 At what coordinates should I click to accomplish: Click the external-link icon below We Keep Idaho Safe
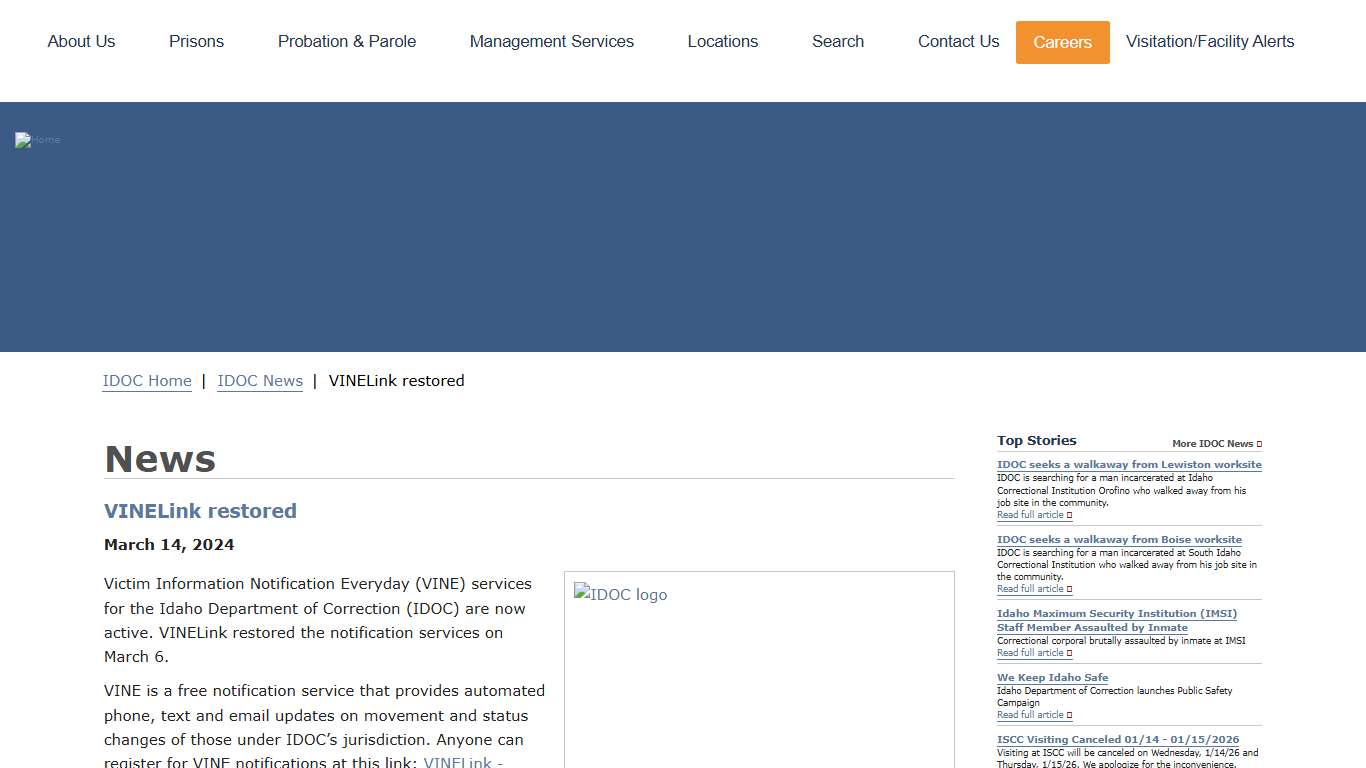point(1069,715)
